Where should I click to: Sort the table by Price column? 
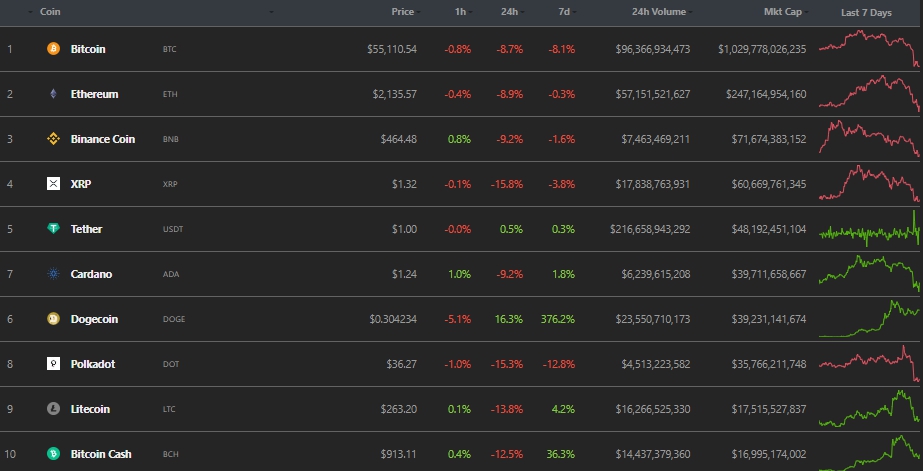pos(403,12)
